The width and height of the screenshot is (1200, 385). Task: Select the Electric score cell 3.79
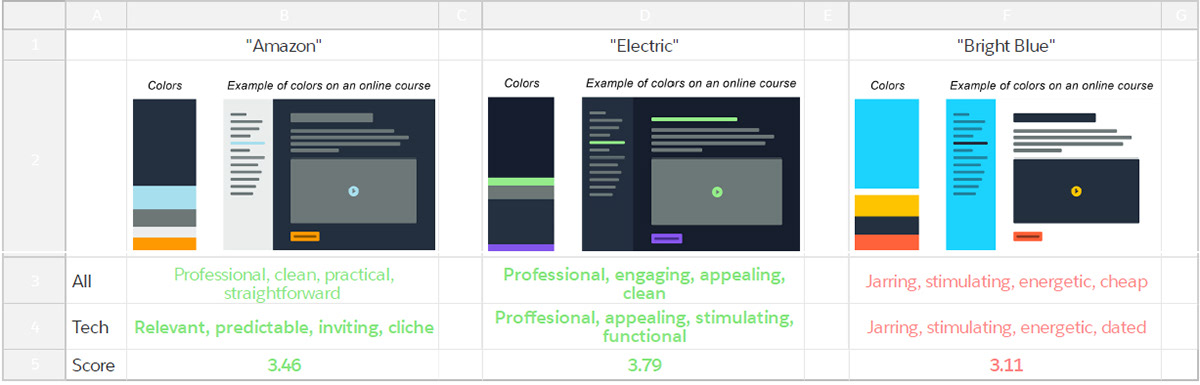tap(643, 365)
